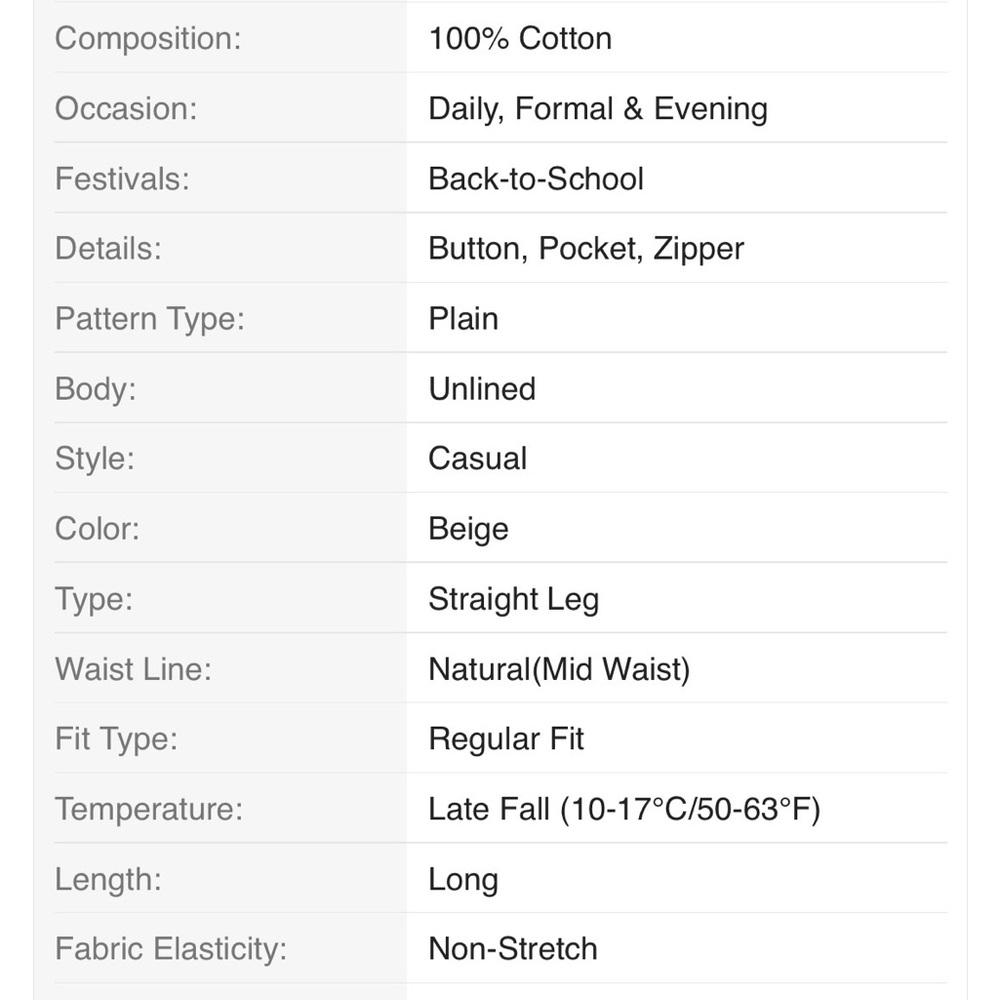Select the Late Fall temperature value

pyautogui.click(x=624, y=809)
